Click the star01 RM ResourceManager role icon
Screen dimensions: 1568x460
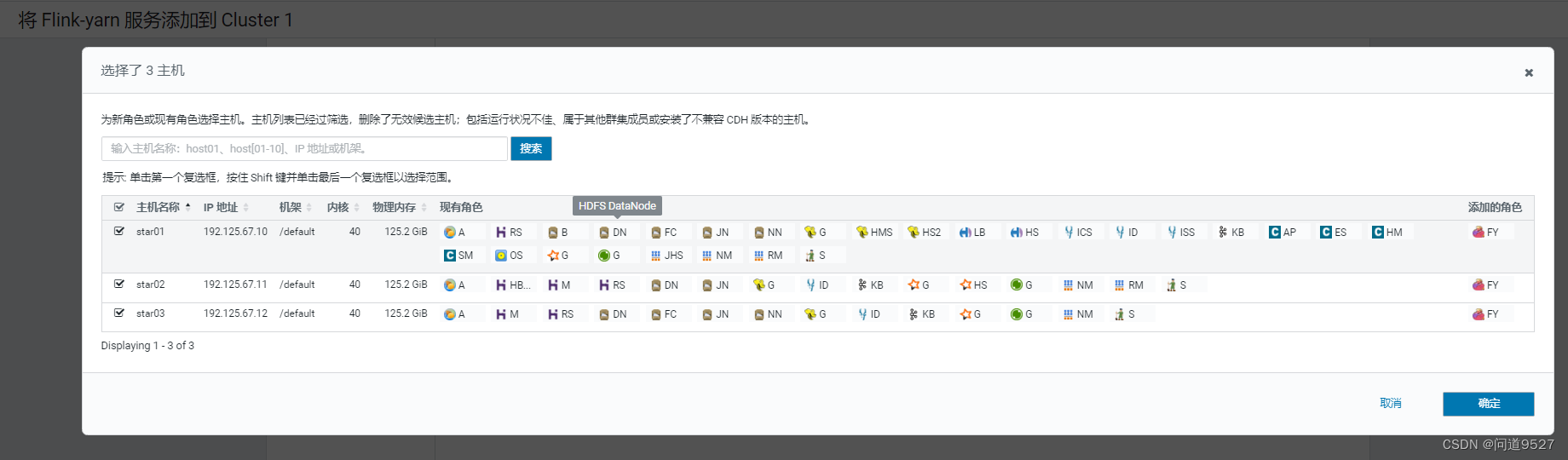click(x=758, y=255)
